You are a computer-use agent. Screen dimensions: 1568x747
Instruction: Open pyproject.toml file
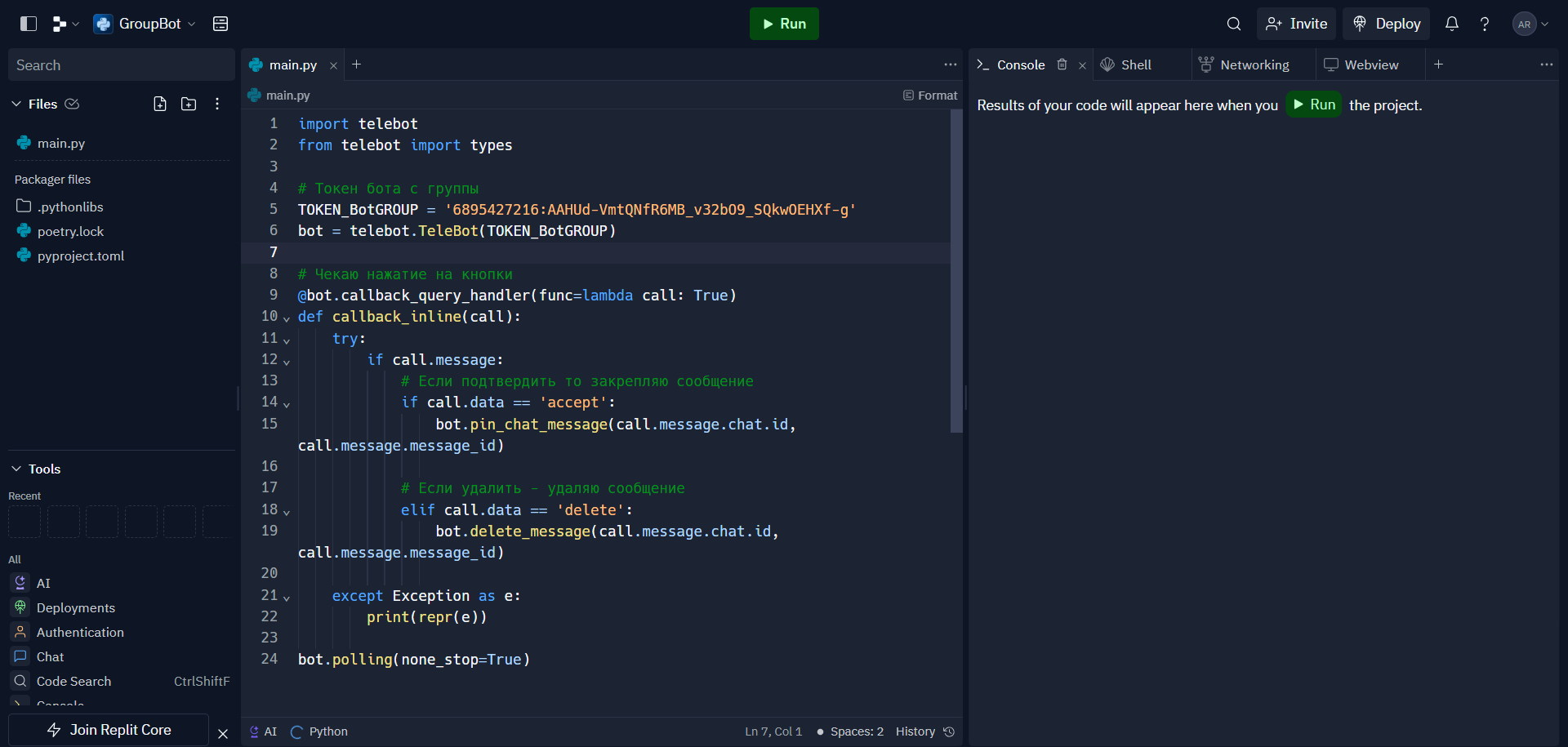click(122, 256)
